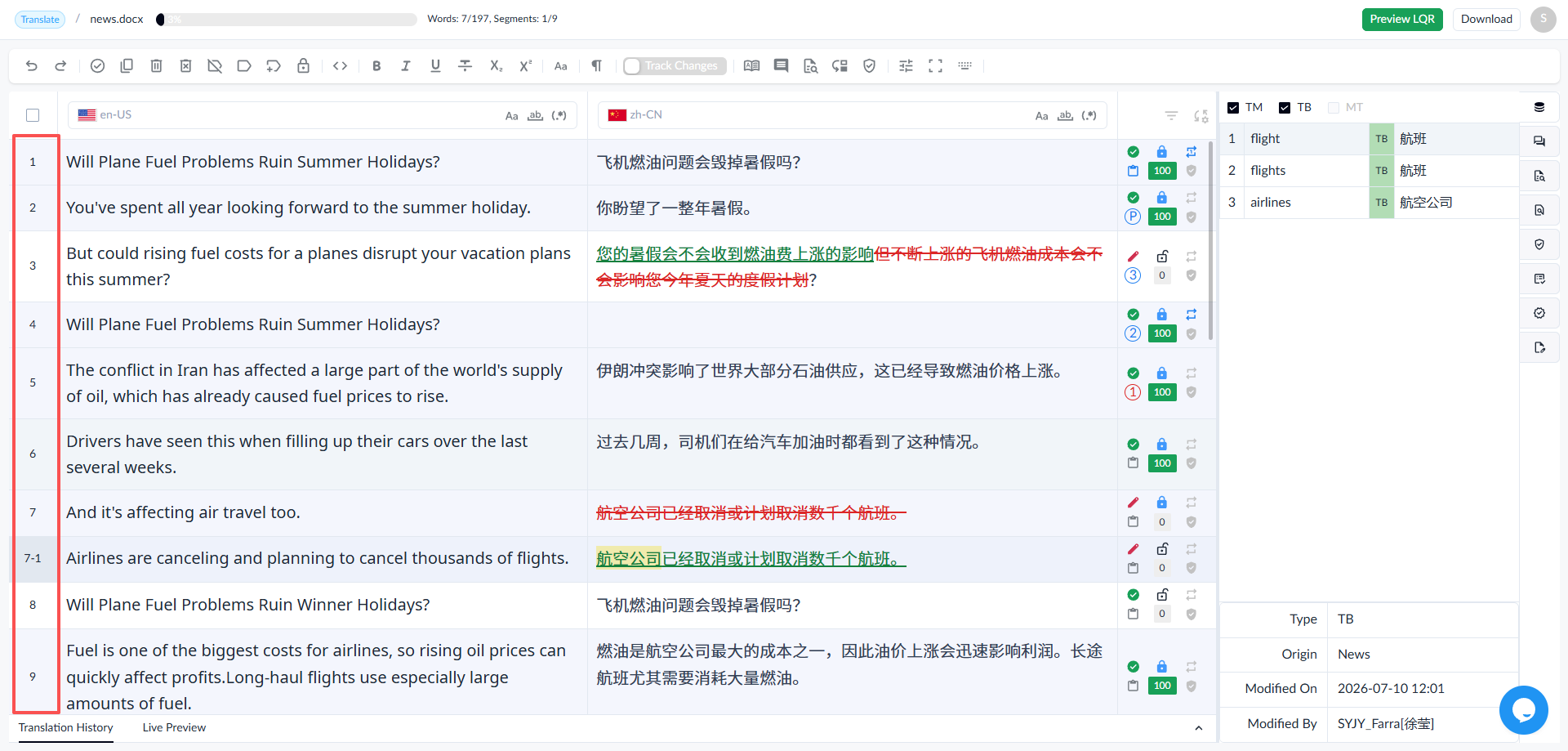Screen dimensions: 1568x751
Task: Click segment 4's empty target cell
Action: [852, 325]
